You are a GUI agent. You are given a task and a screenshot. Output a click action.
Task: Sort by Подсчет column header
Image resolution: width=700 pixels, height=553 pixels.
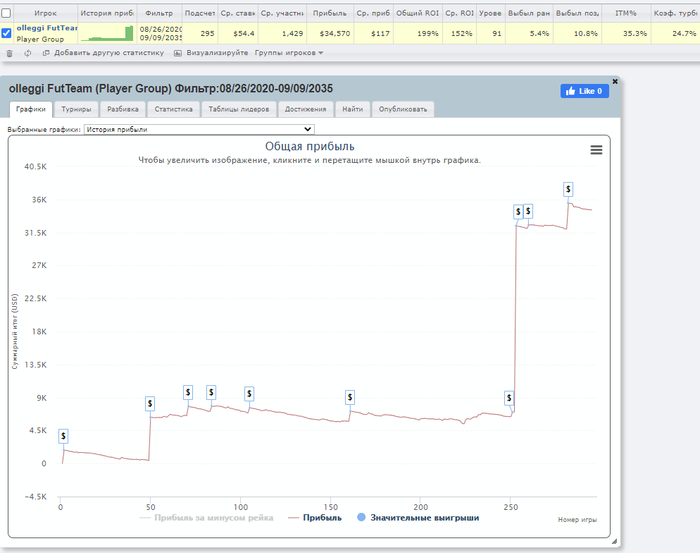coord(200,13)
